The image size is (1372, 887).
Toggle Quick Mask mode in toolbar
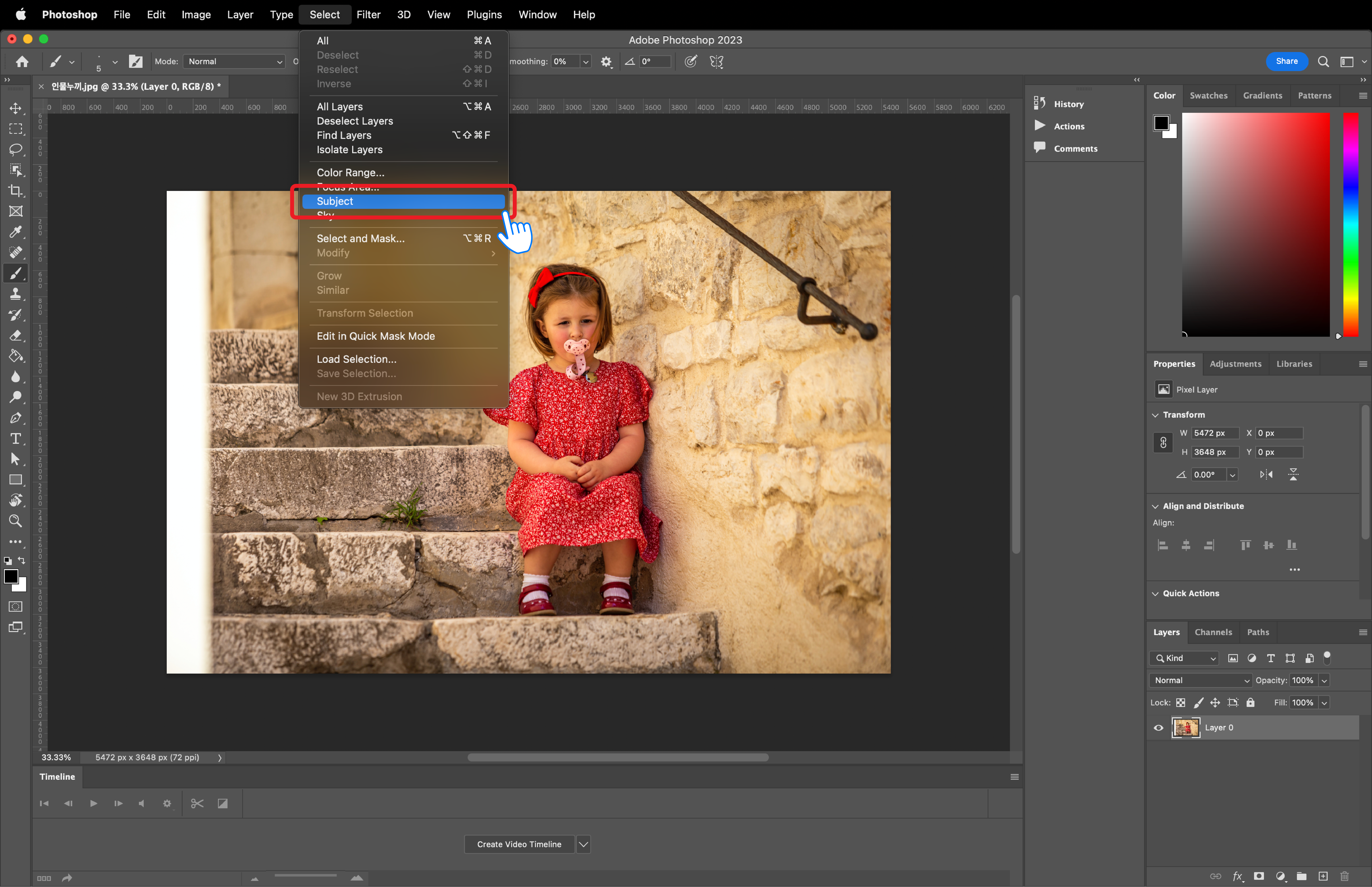pyautogui.click(x=16, y=607)
